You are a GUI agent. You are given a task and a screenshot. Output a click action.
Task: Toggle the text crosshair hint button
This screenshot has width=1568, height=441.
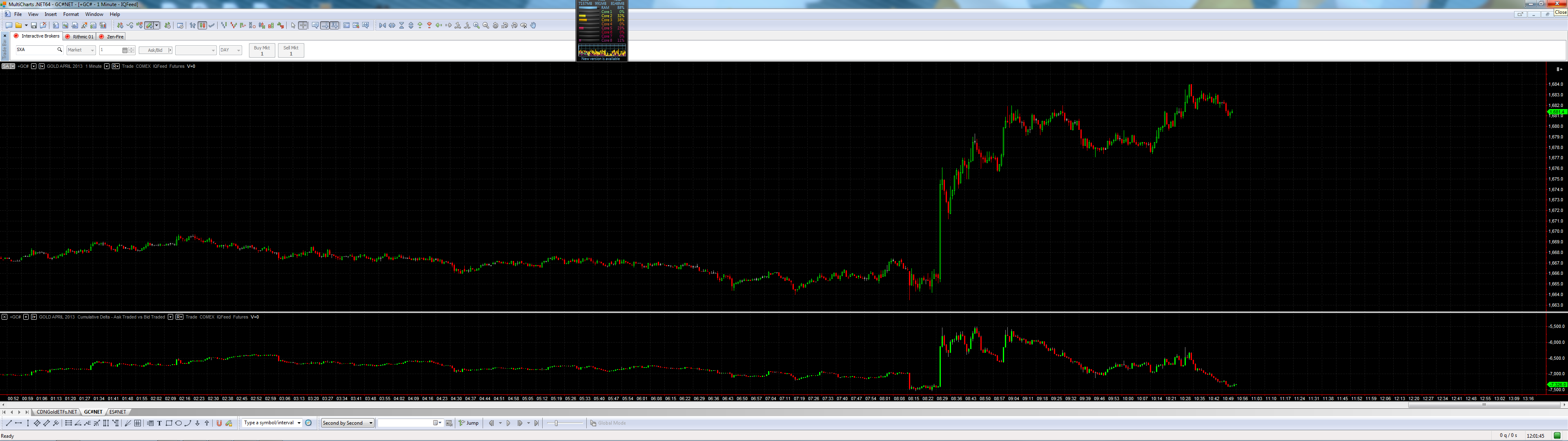334,26
